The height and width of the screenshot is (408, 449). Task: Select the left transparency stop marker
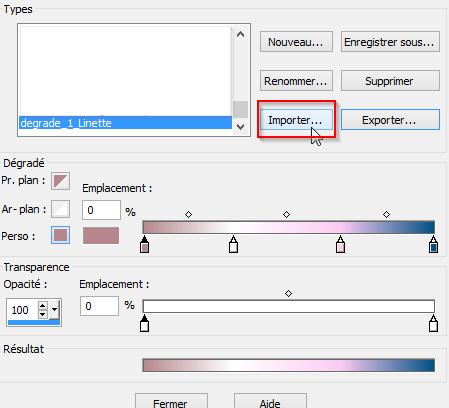[144, 323]
